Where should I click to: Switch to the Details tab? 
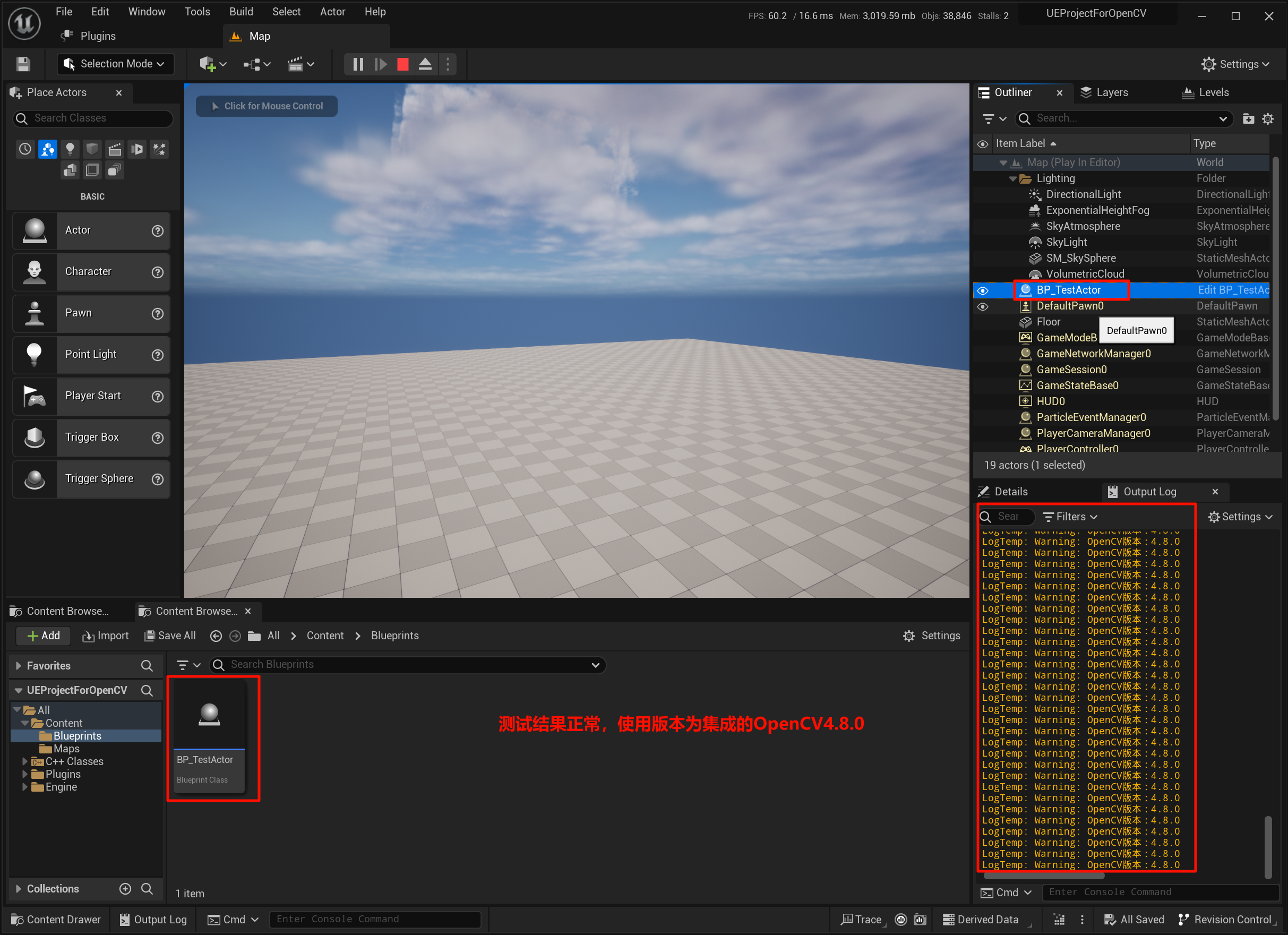(x=1010, y=491)
